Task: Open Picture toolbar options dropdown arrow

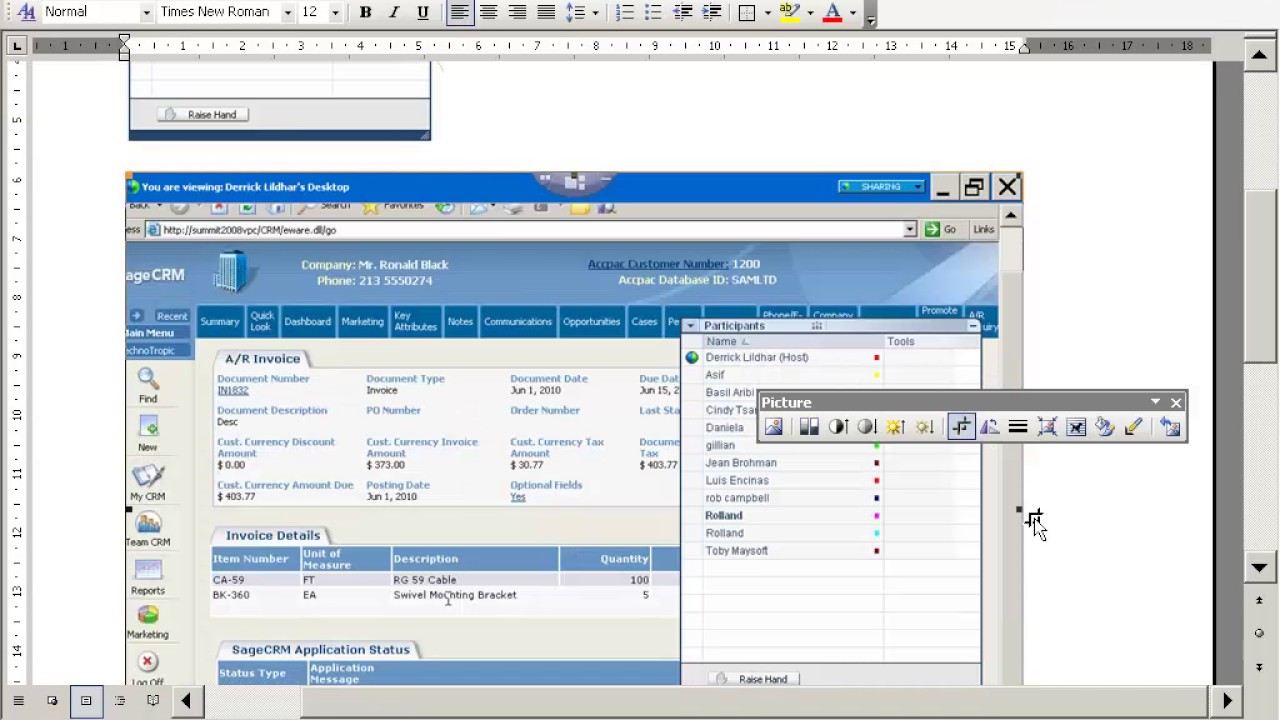Action: click(1155, 402)
